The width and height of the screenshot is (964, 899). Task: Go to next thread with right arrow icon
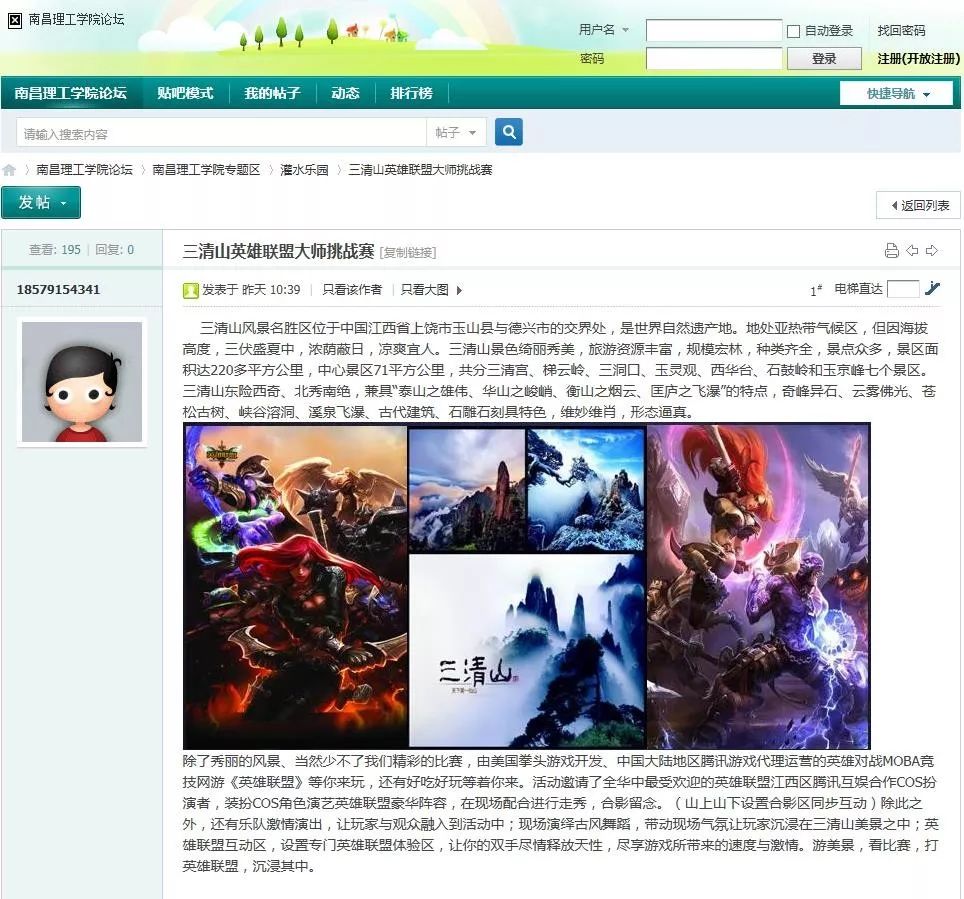[x=932, y=250]
